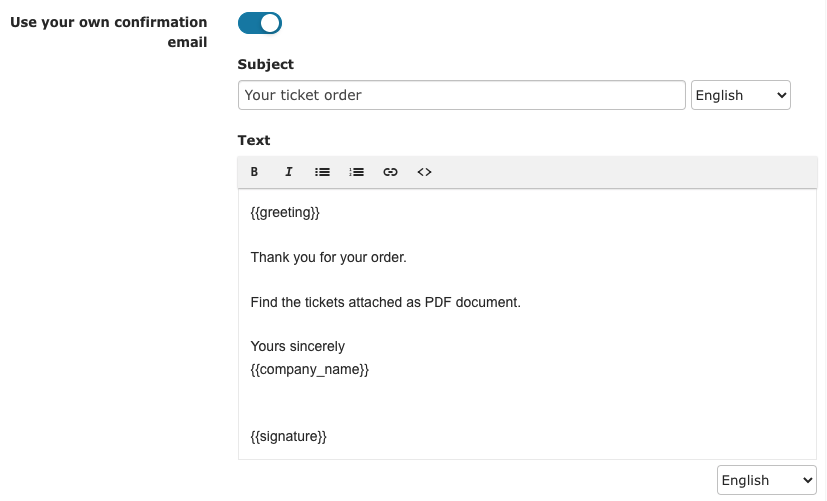827x501 pixels.
Task: Click the 'Thank you for your order.' line
Action: (x=329, y=257)
